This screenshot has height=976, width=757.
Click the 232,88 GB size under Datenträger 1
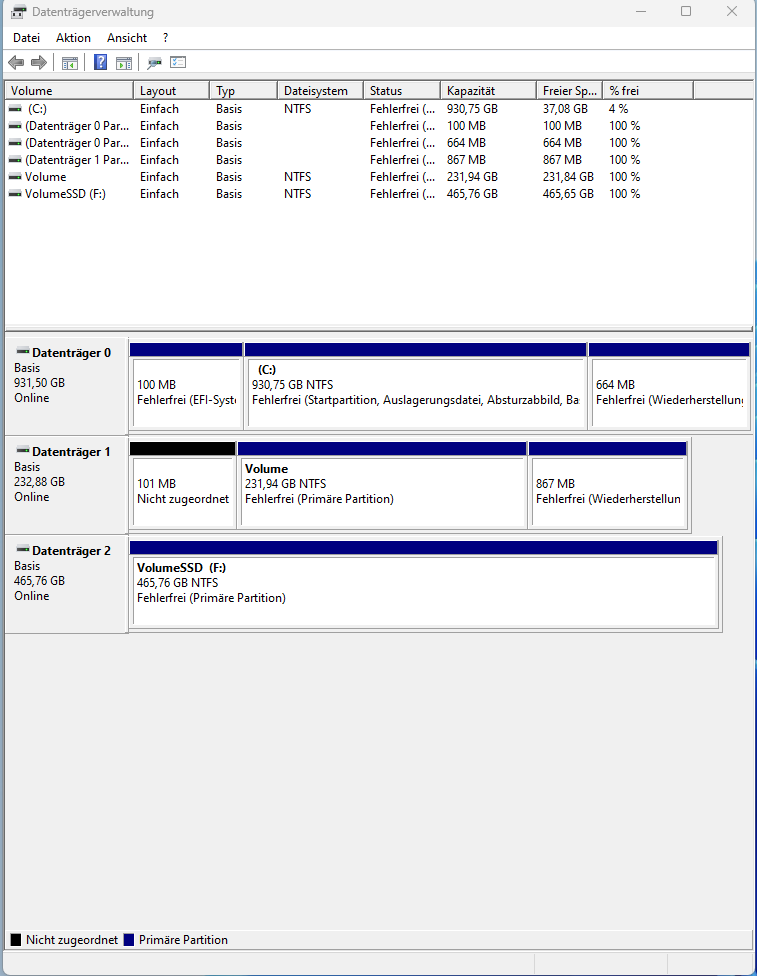point(39,482)
